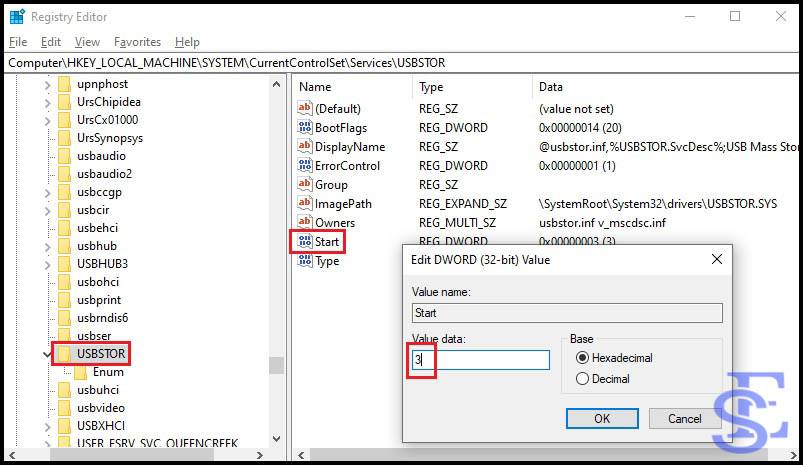
Task: Select the Owners multi-string value icon
Action: point(305,222)
